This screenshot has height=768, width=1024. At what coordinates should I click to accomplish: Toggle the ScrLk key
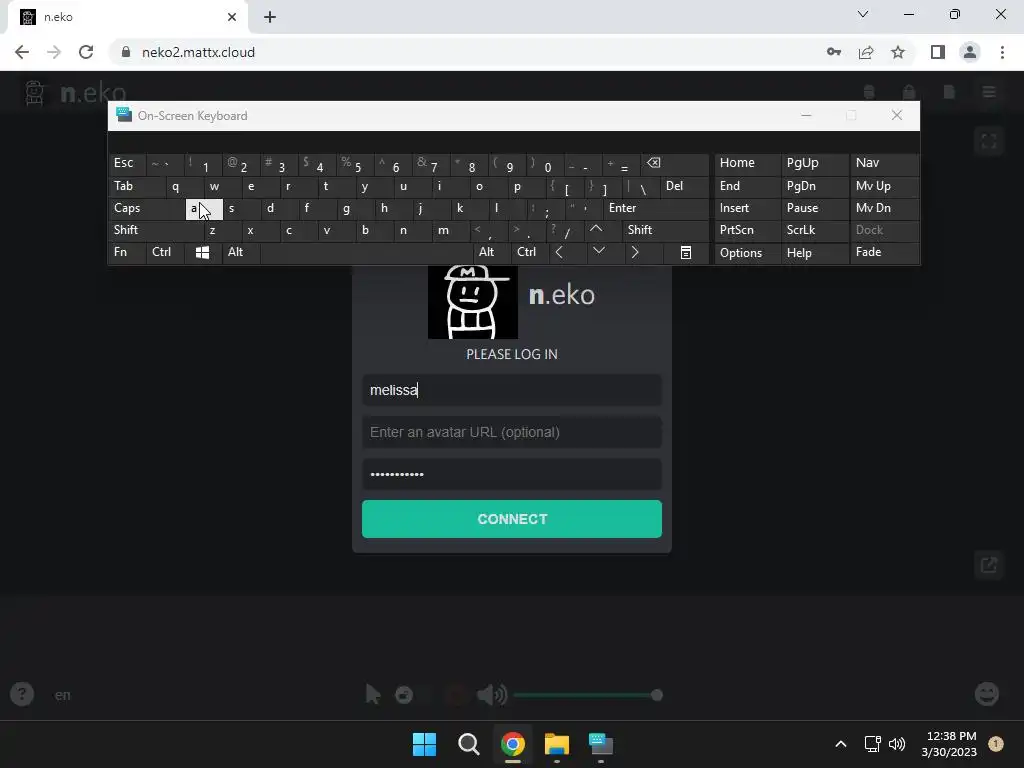pos(814,231)
